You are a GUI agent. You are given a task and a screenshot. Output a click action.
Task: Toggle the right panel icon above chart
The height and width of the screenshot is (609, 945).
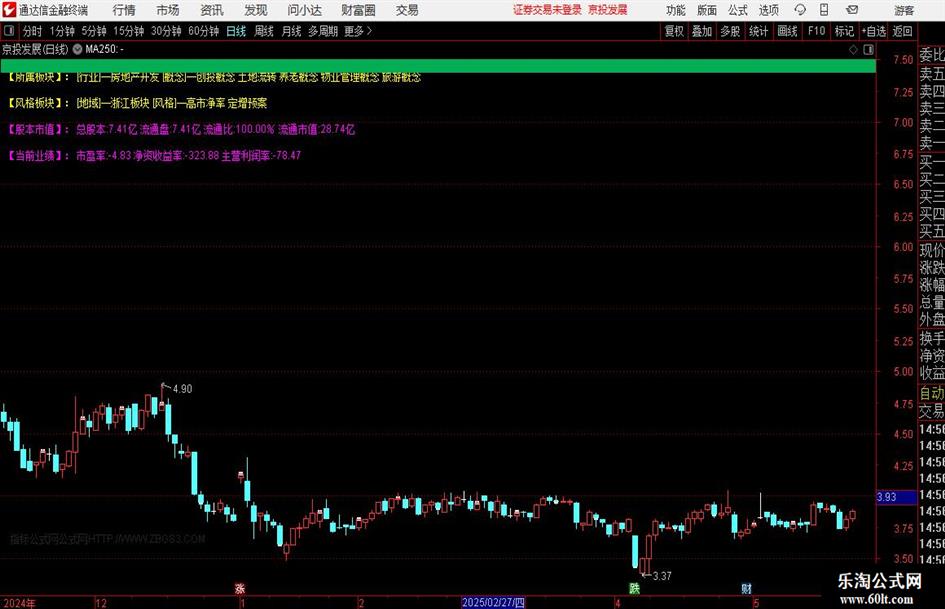868,50
